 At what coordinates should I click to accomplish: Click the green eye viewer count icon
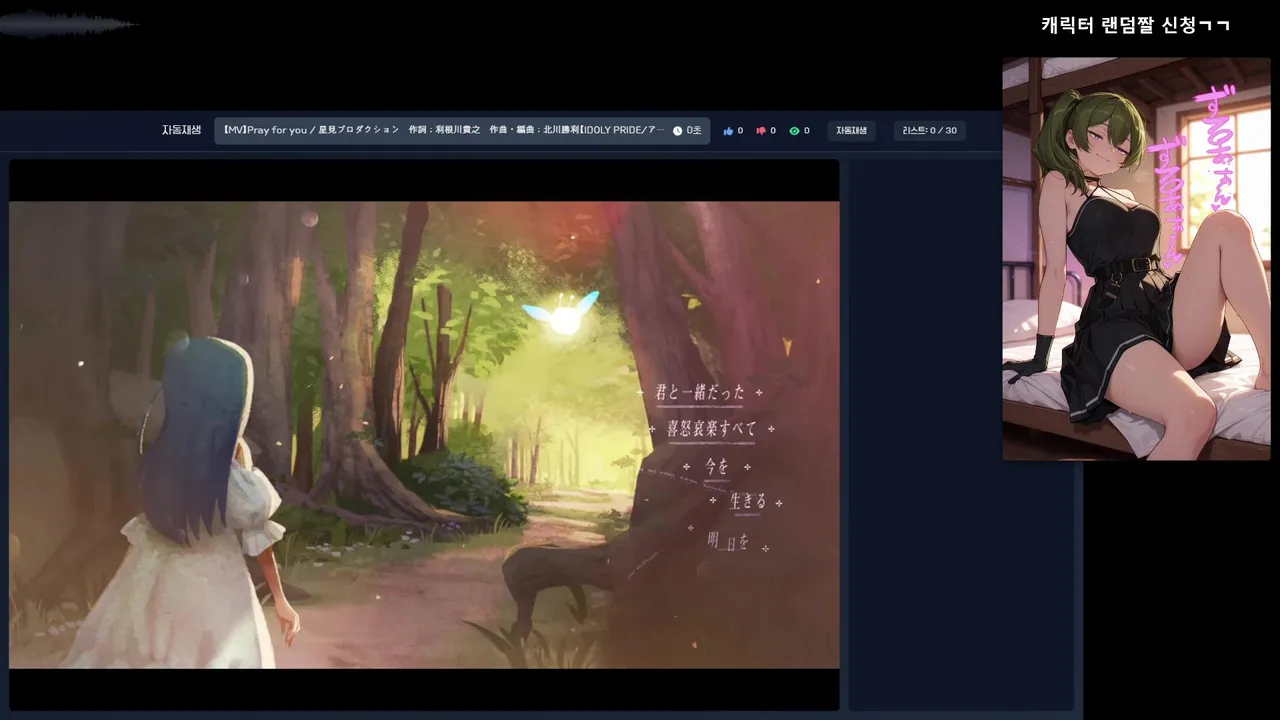click(794, 131)
